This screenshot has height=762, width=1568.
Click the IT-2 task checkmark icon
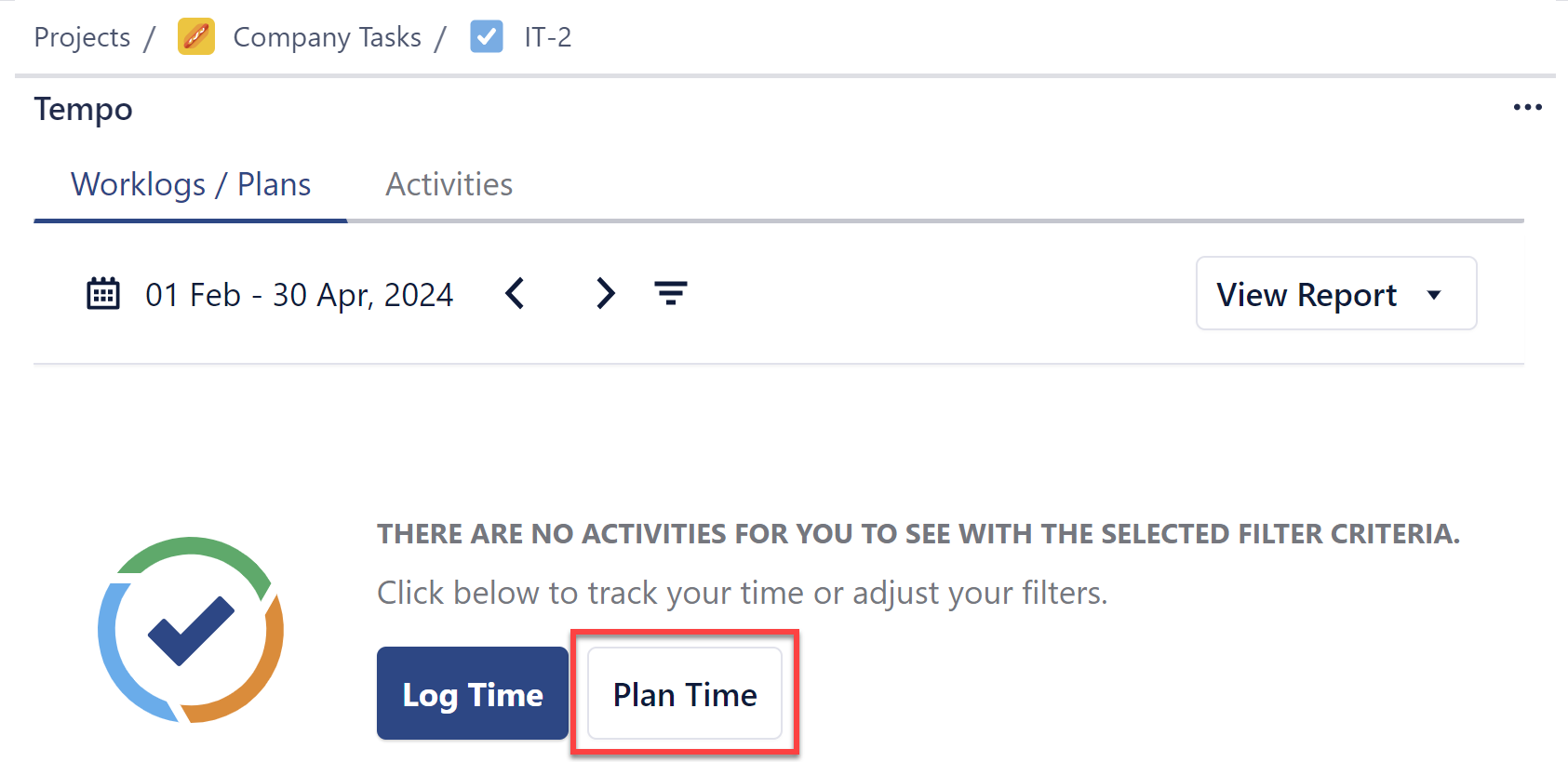tap(486, 36)
